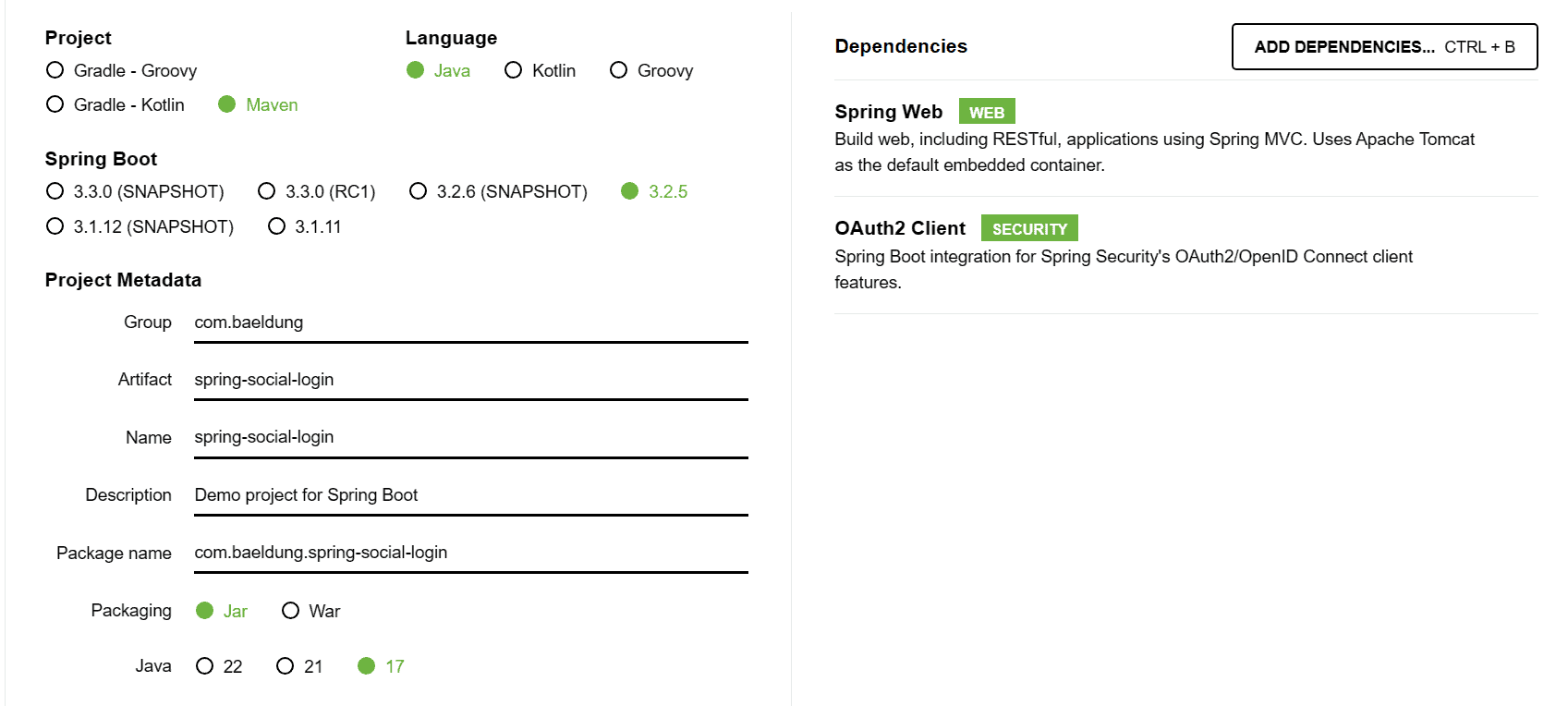Click into the Description field
Viewport: 1568px width, 706px height.
pyautogui.click(x=470, y=495)
